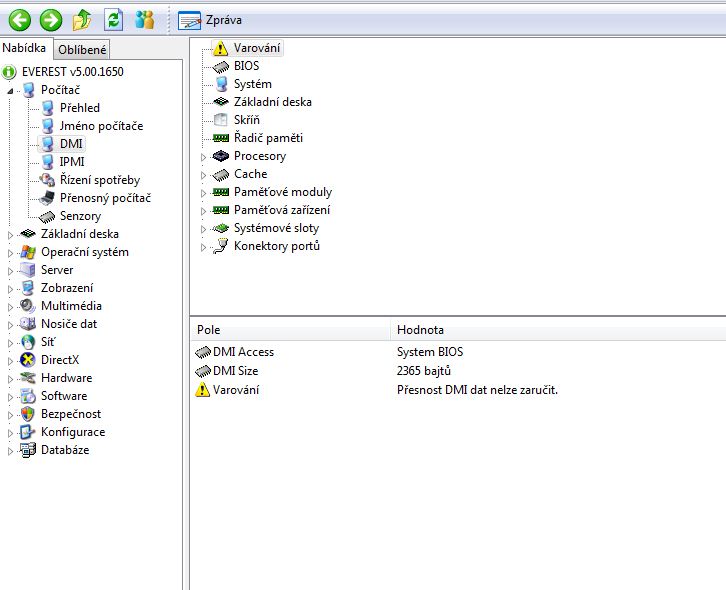Click the green Forward arrow icon
The image size is (726, 590).
click(x=50, y=19)
